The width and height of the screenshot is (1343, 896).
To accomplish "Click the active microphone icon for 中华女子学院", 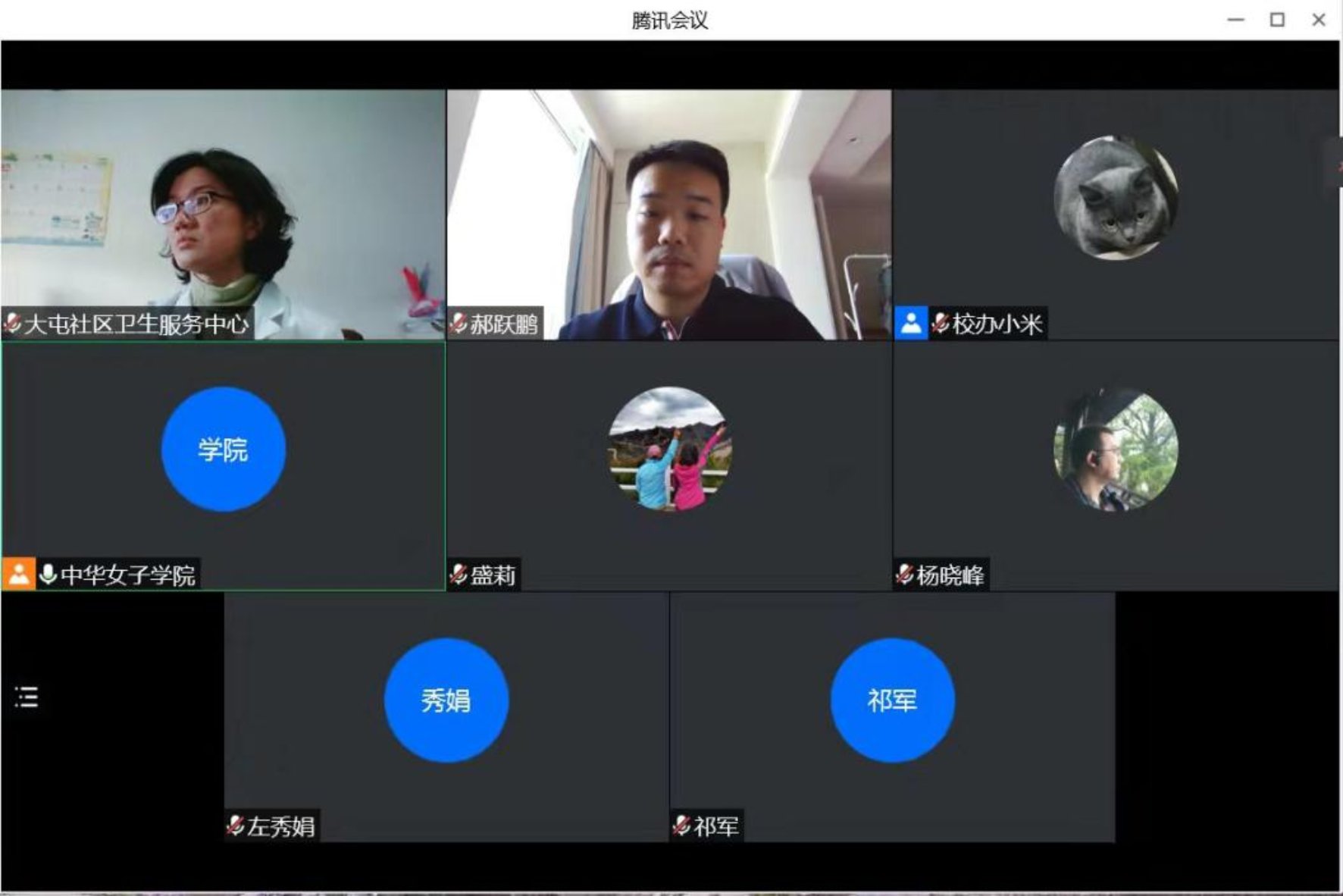I will (x=48, y=575).
